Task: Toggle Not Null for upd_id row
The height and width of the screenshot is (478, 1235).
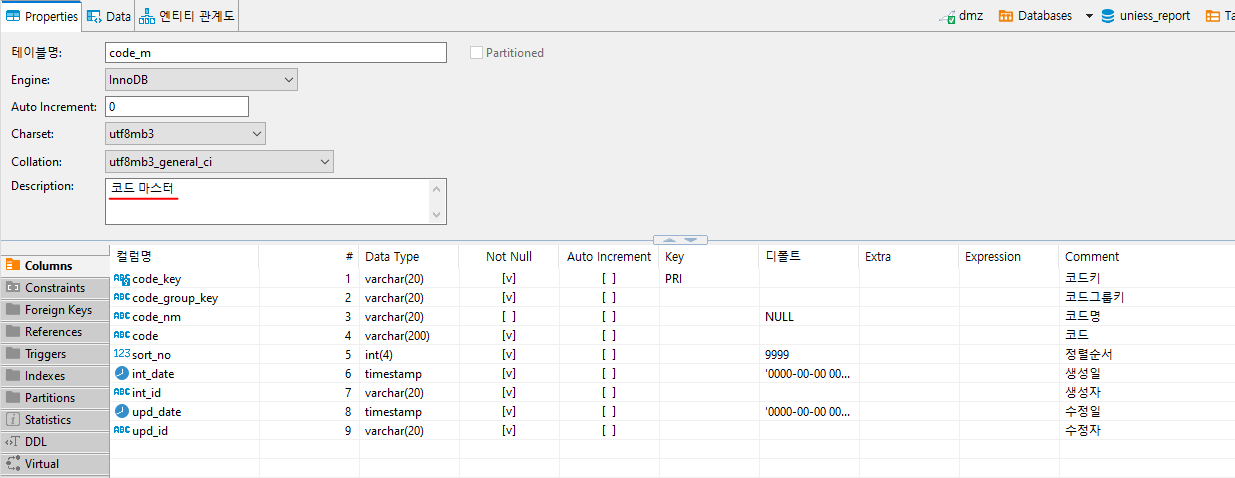Action: click(x=509, y=431)
